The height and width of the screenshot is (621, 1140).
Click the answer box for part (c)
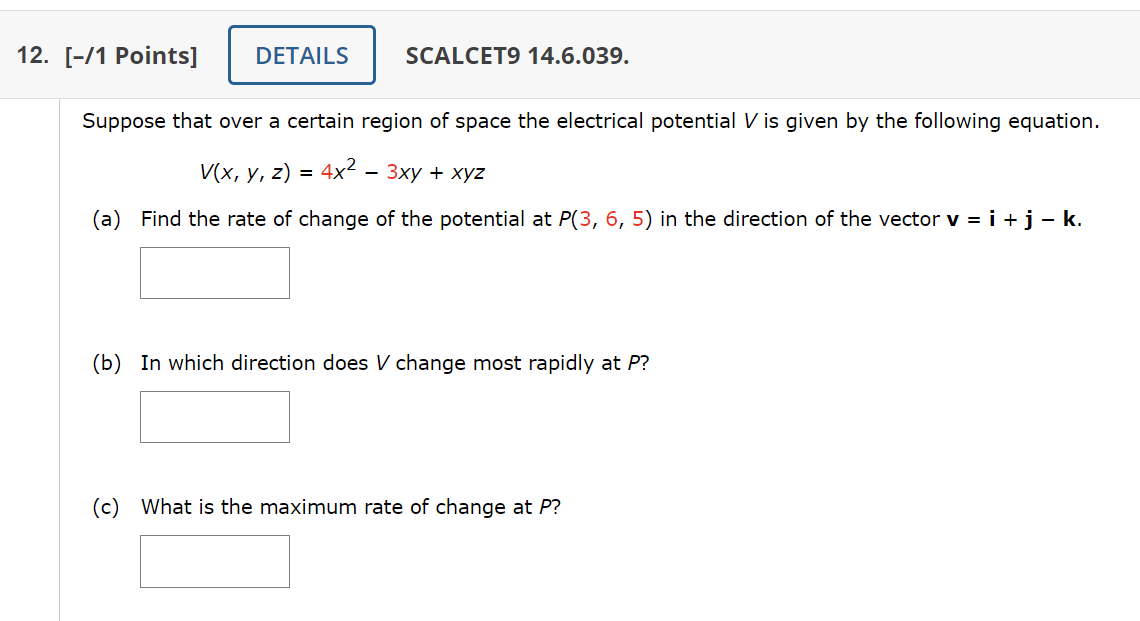pyautogui.click(x=214, y=560)
